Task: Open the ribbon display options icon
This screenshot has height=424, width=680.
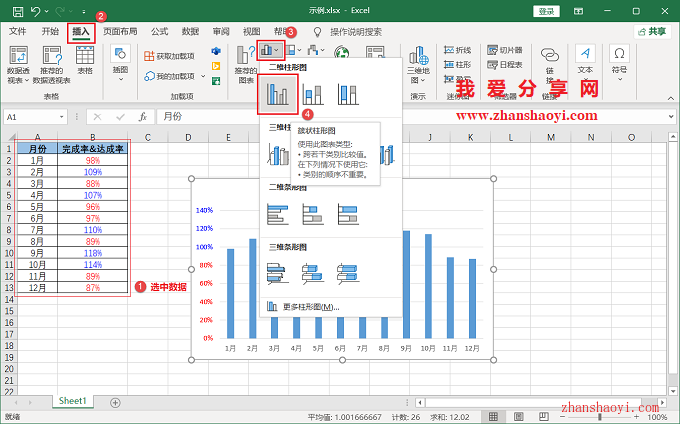Action: [579, 11]
